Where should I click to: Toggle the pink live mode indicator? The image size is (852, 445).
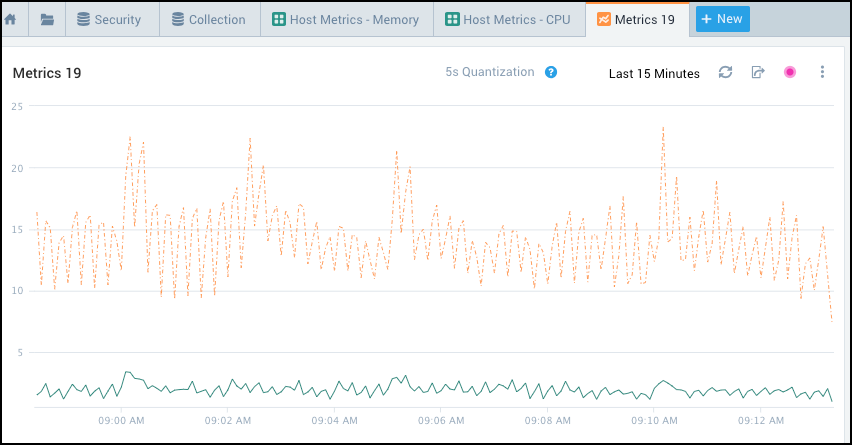[x=790, y=72]
